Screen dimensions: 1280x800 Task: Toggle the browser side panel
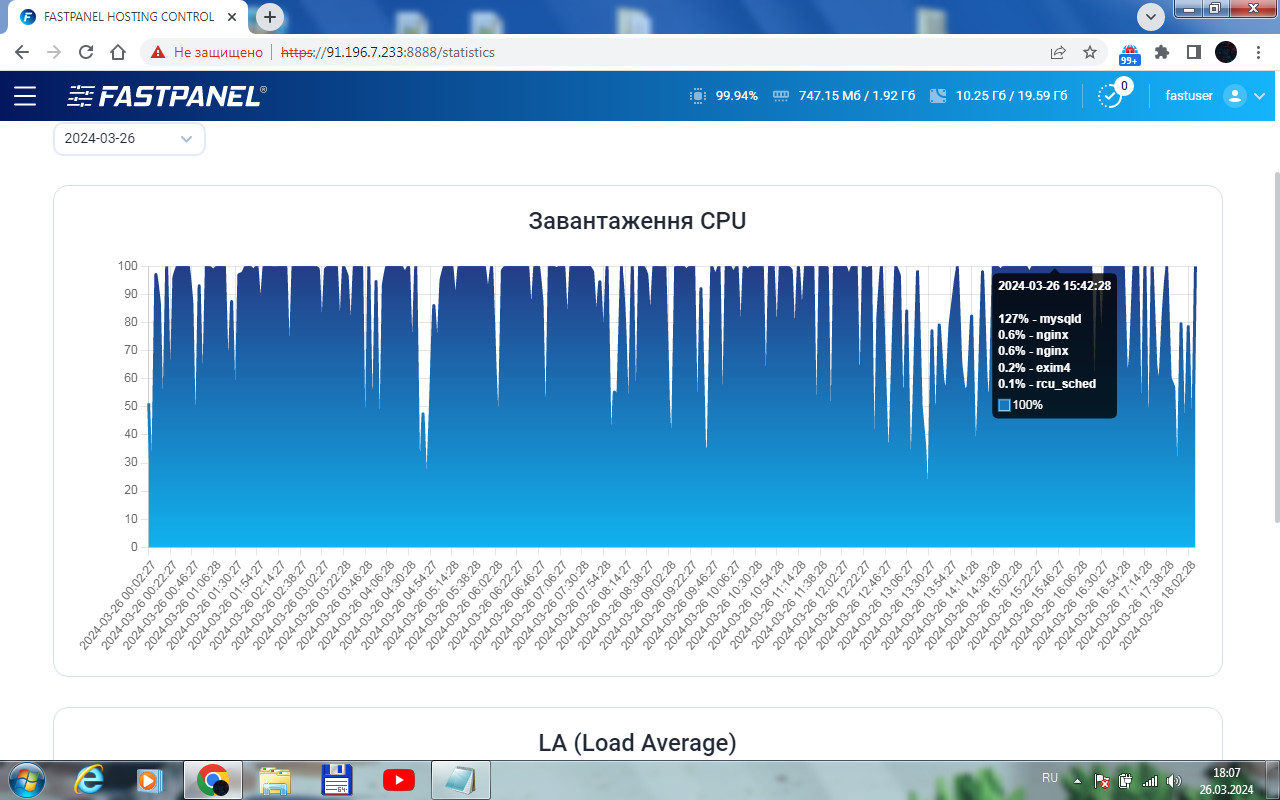coord(1194,52)
